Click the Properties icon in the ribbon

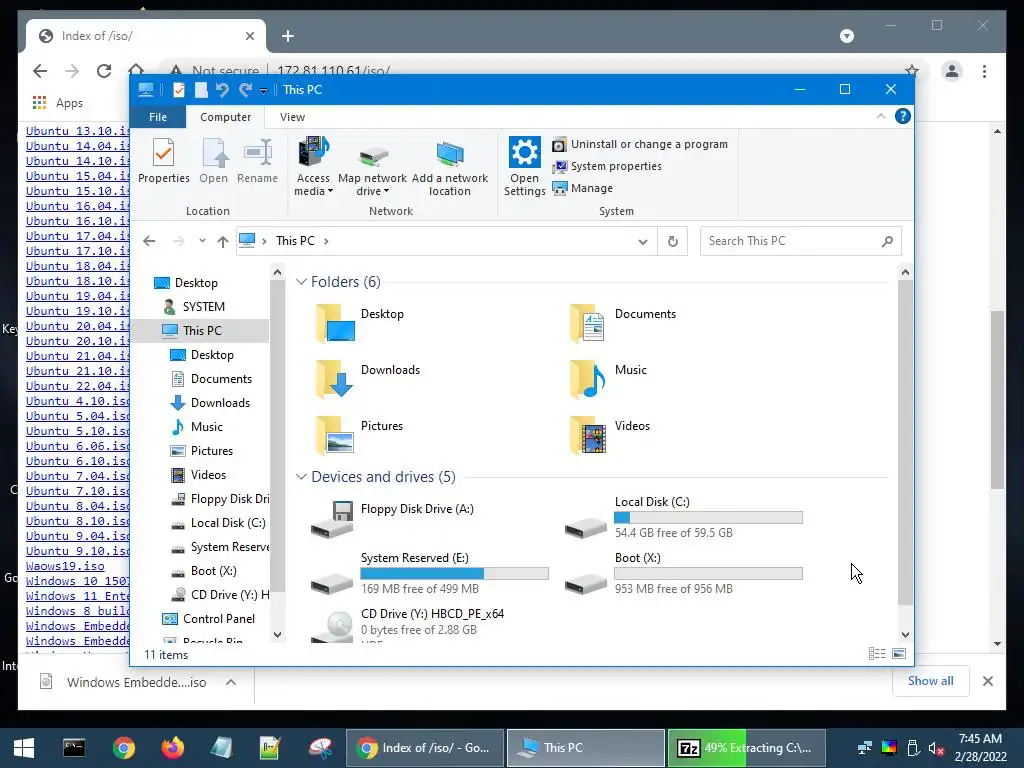click(163, 161)
